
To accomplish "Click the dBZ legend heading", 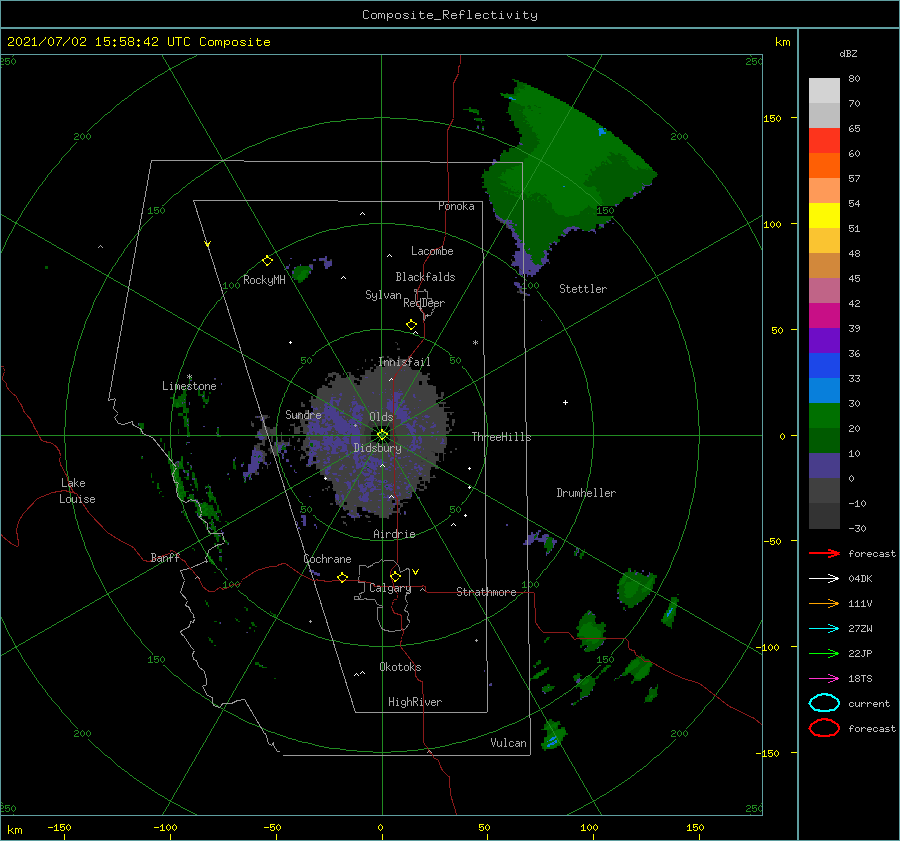I will (x=848, y=54).
